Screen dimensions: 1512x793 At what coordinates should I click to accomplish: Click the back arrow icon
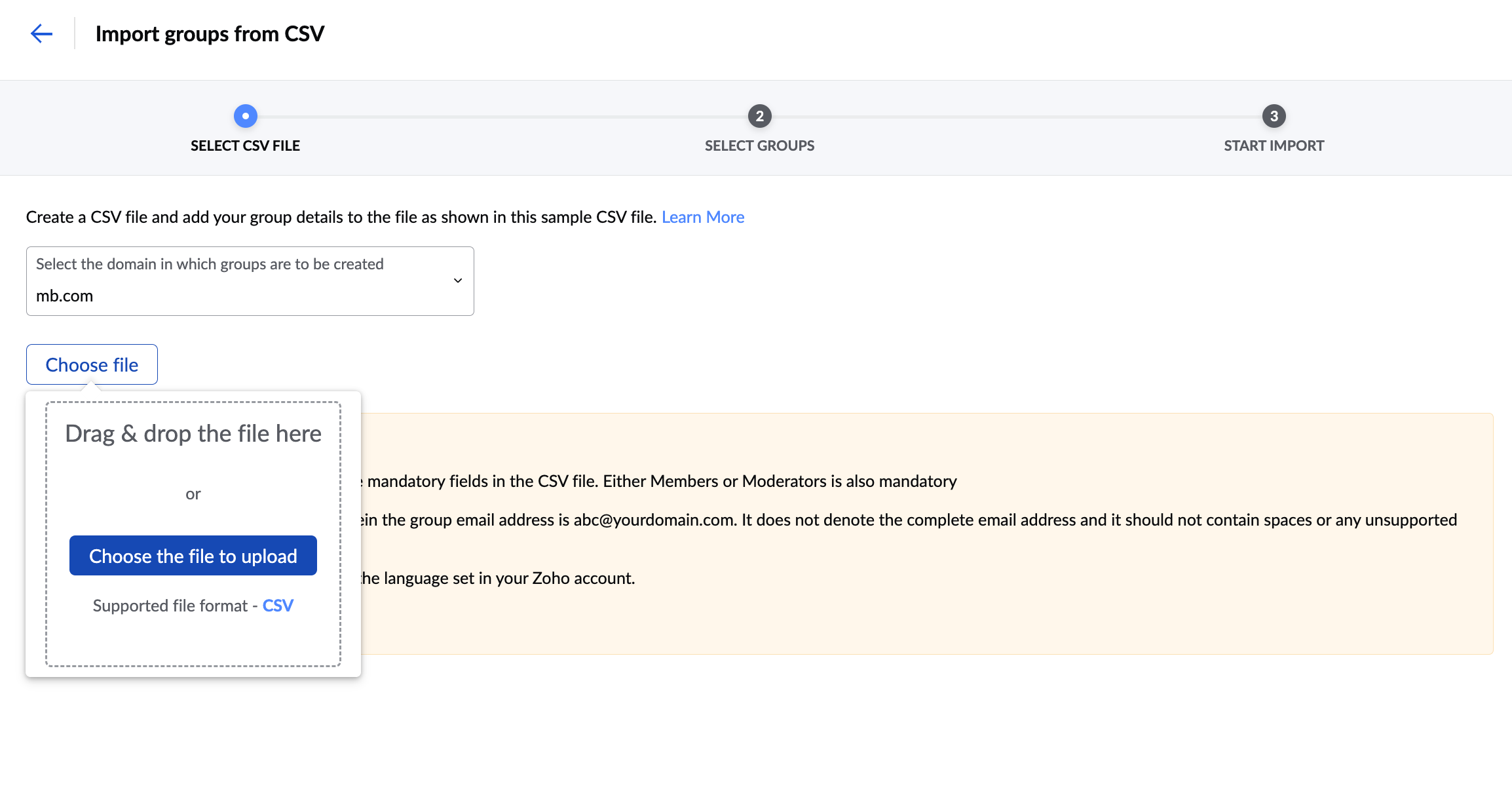click(41, 33)
